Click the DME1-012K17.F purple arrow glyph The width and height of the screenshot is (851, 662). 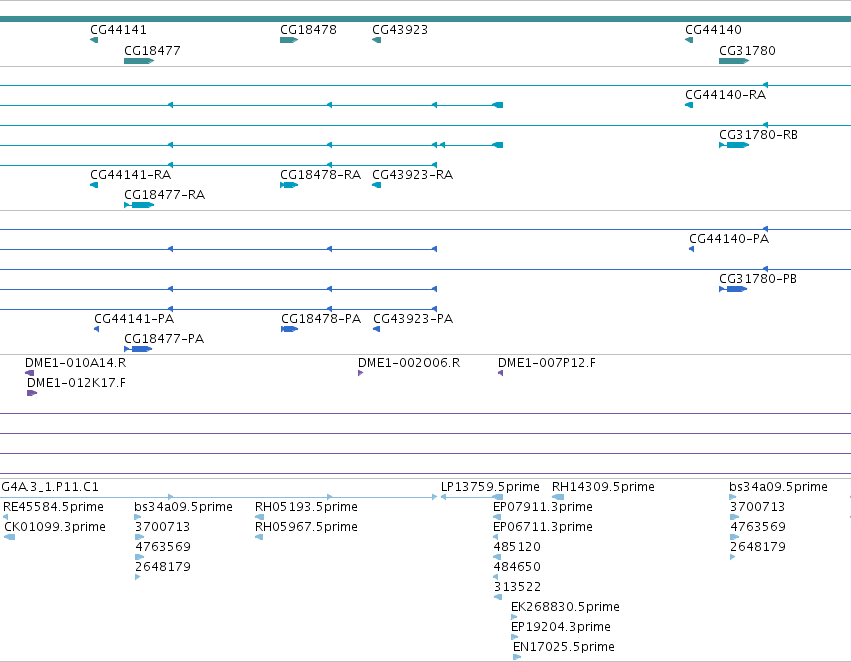[x=32, y=393]
